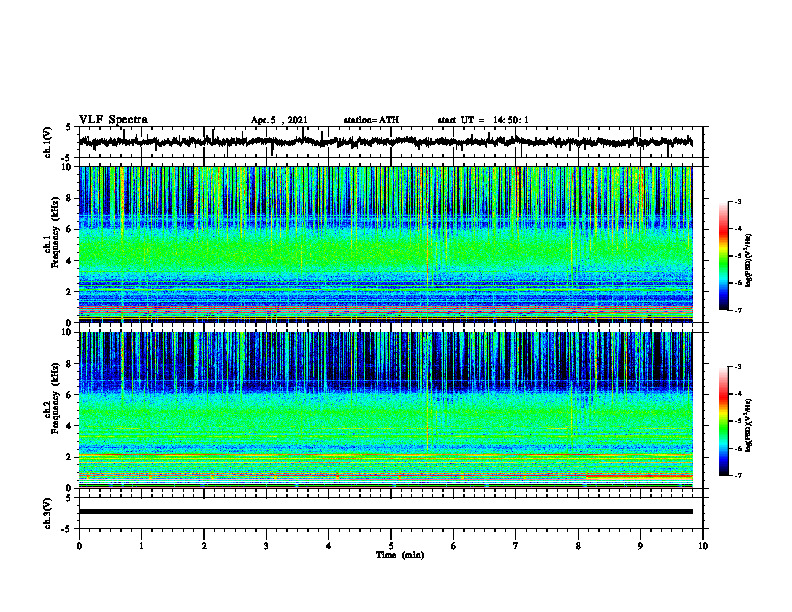Screen dimensions: 792x612
Task: Click the "-3" tick on ch.2 colorbar
Action: (737, 367)
